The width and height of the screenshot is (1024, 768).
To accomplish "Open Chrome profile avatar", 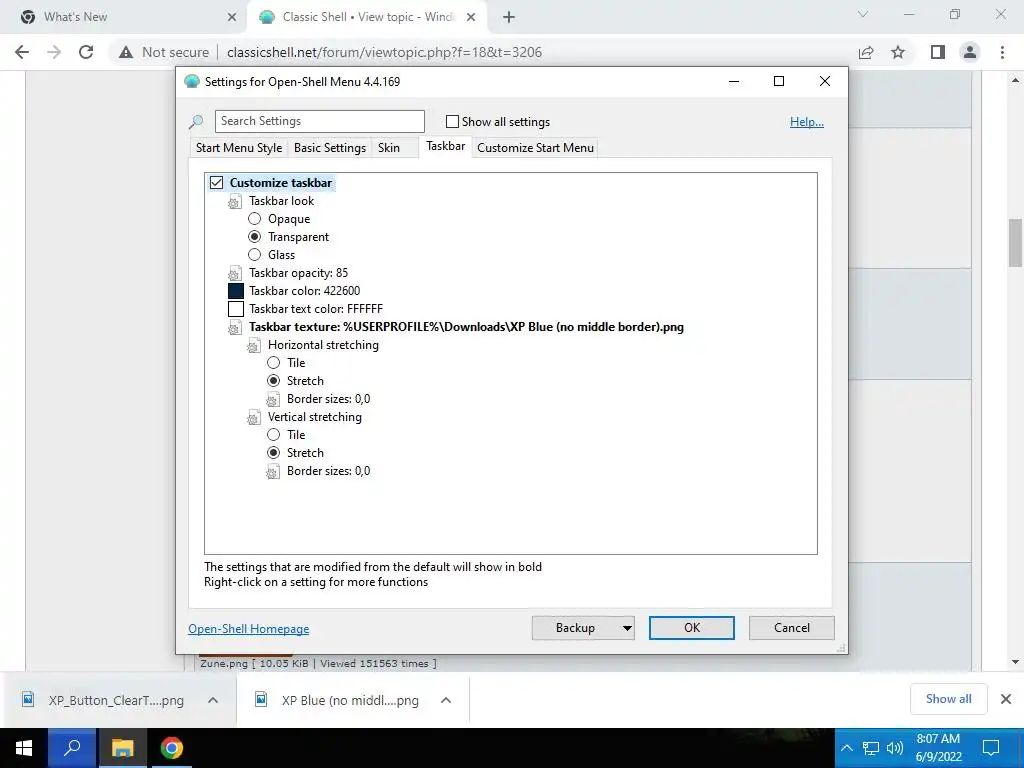I will coord(970,52).
